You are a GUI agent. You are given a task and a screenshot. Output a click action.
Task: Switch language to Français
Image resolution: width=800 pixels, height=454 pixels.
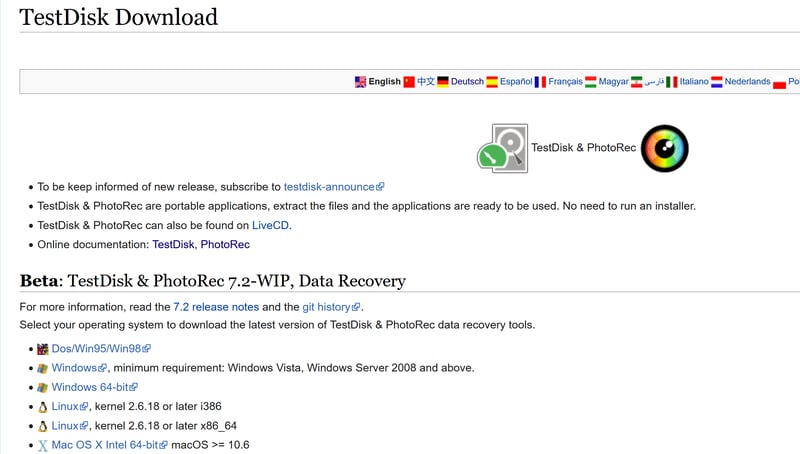[565, 81]
